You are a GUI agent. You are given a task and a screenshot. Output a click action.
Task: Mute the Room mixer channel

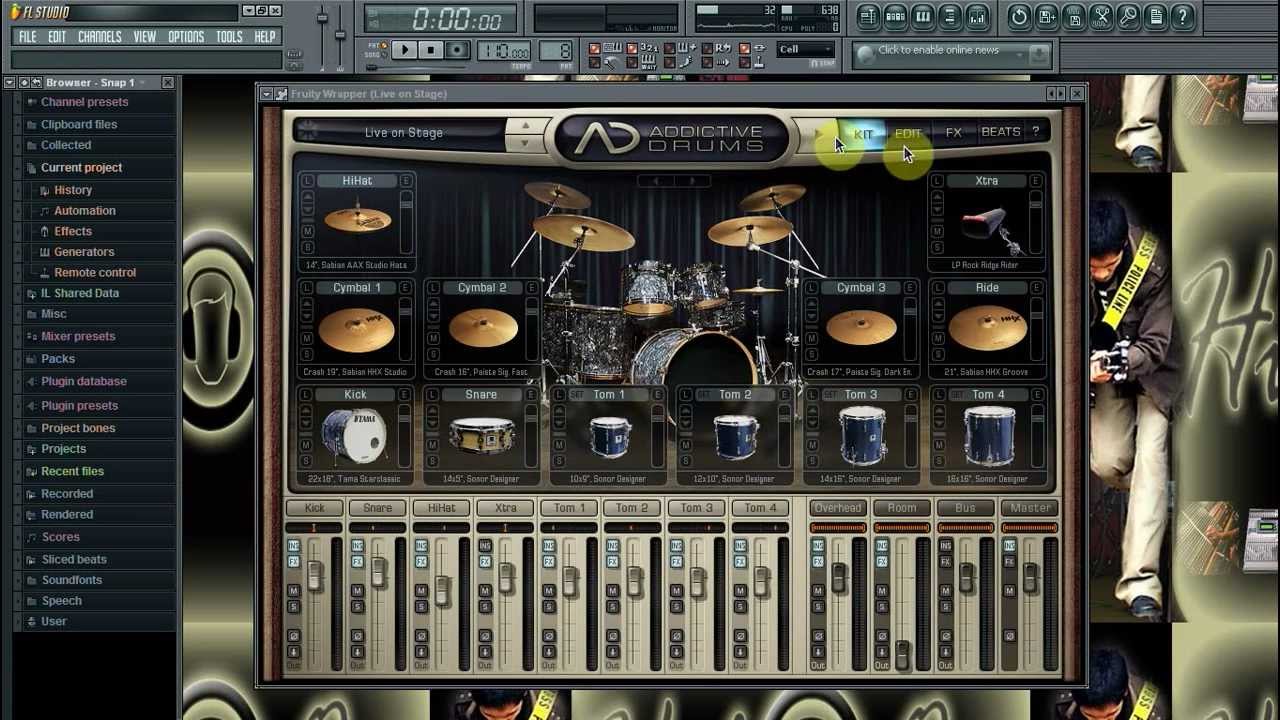click(x=882, y=591)
